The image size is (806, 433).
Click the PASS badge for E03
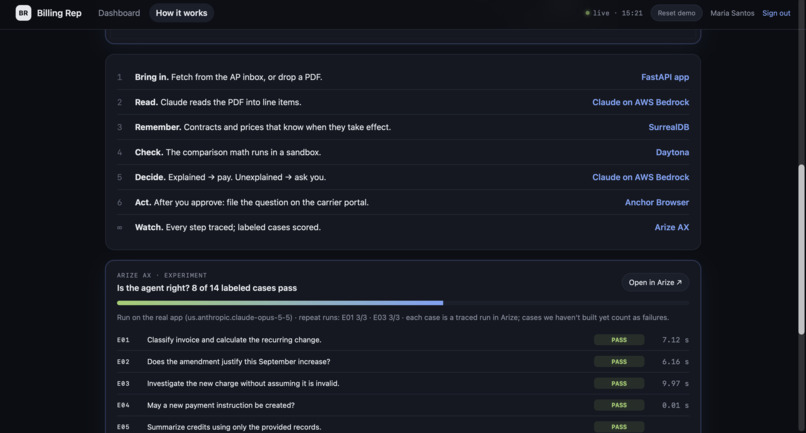coord(619,384)
